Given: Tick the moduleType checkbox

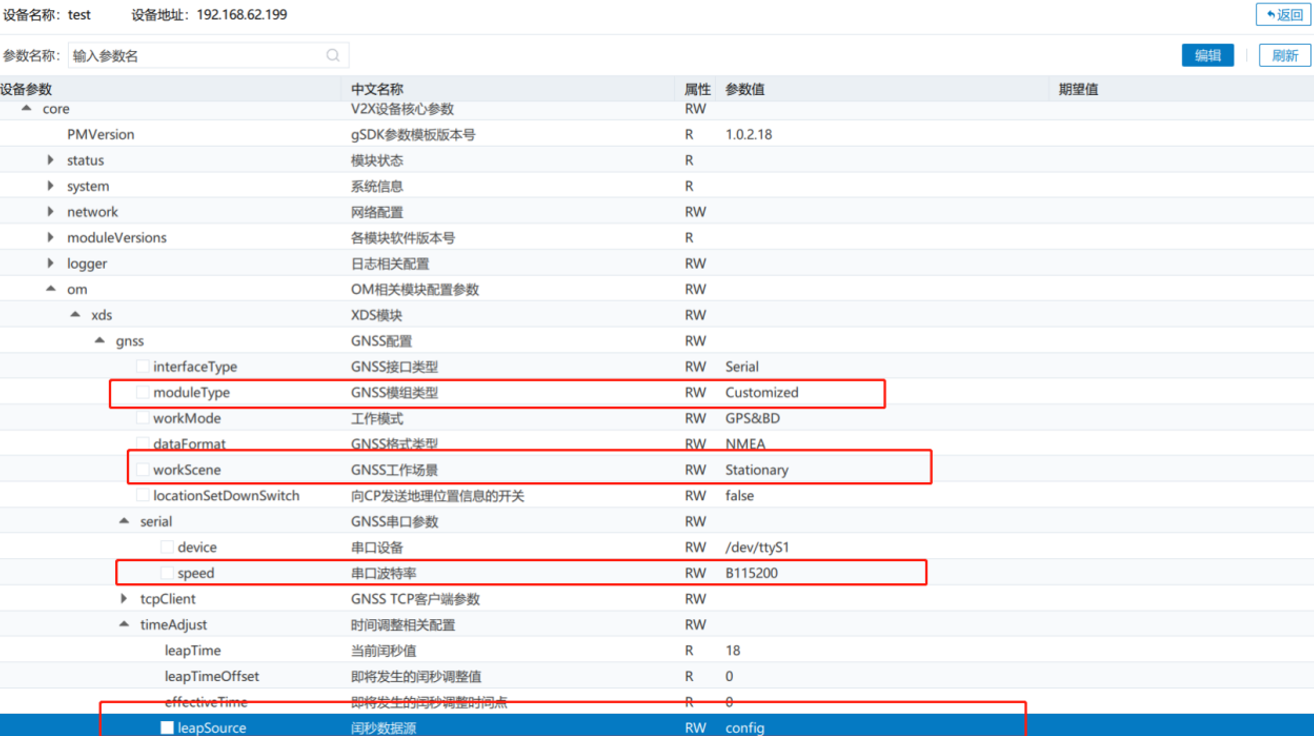Looking at the screenshot, I should (x=143, y=393).
